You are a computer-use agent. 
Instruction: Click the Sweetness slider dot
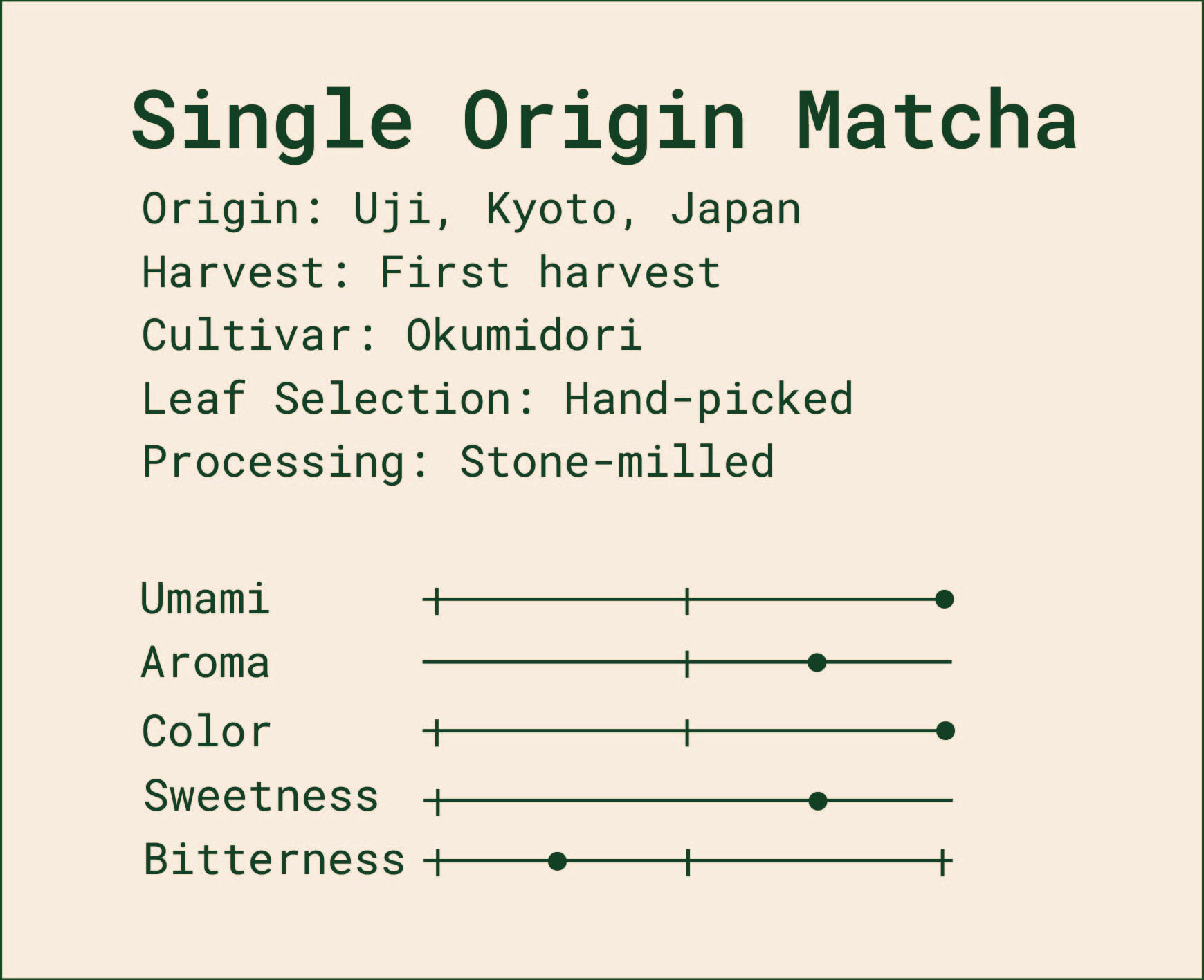817,801
